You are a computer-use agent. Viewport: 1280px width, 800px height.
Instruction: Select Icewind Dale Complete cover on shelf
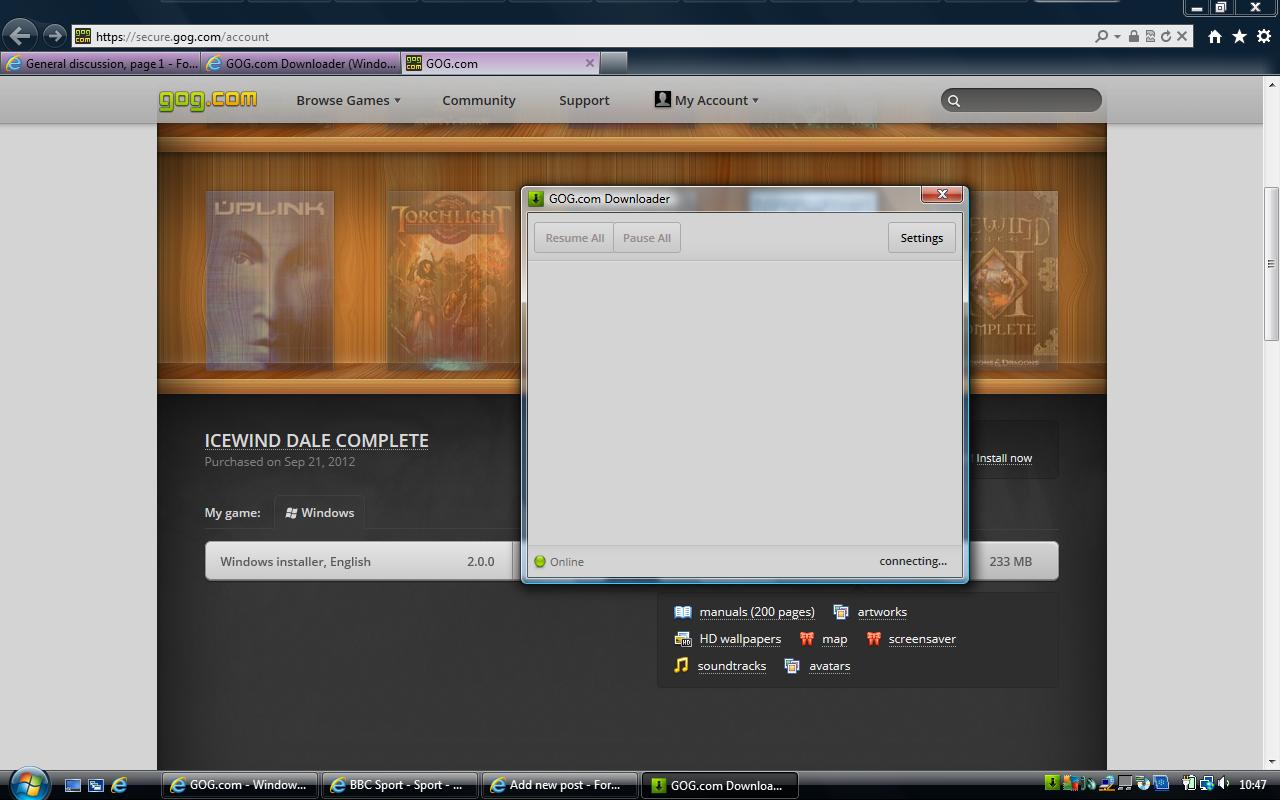(1012, 281)
